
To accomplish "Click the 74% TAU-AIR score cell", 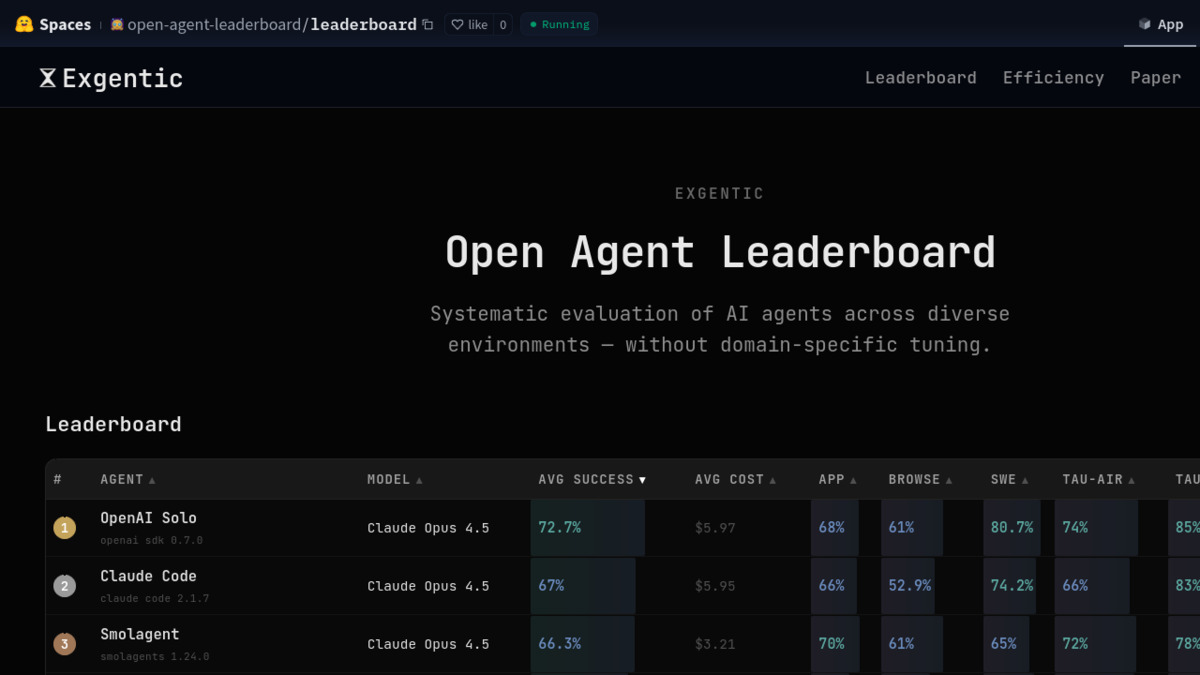I will click(x=1096, y=527).
